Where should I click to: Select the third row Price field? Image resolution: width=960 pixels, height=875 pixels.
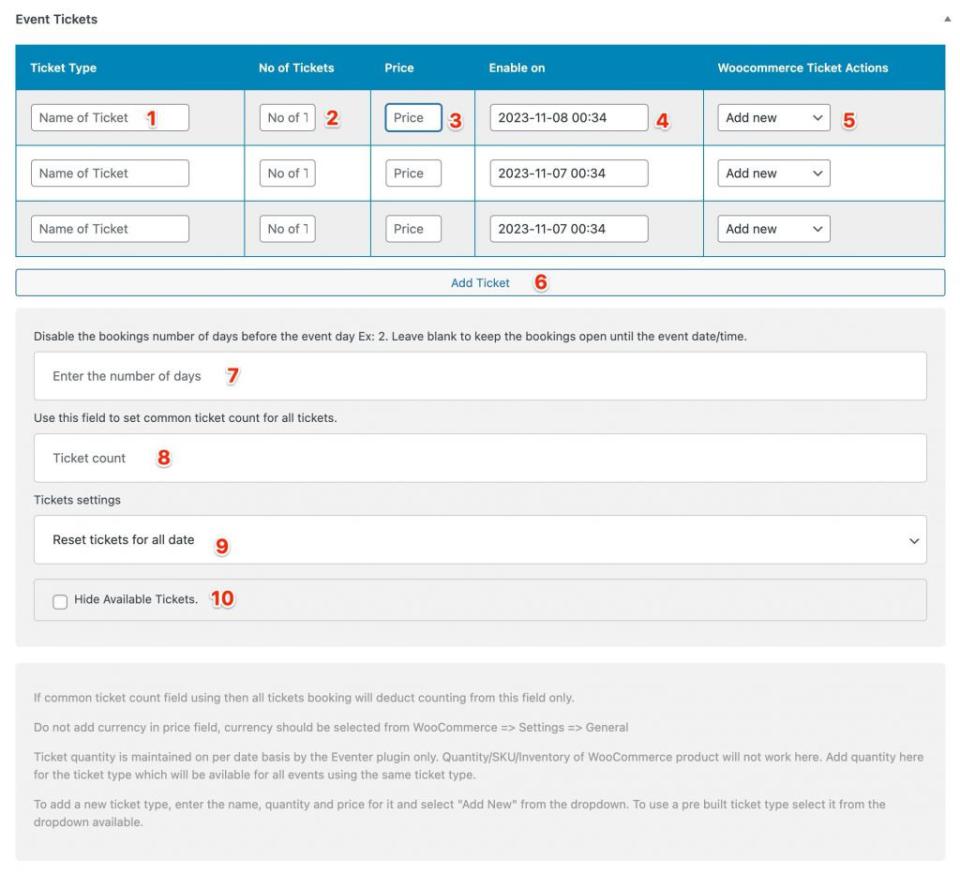point(413,229)
